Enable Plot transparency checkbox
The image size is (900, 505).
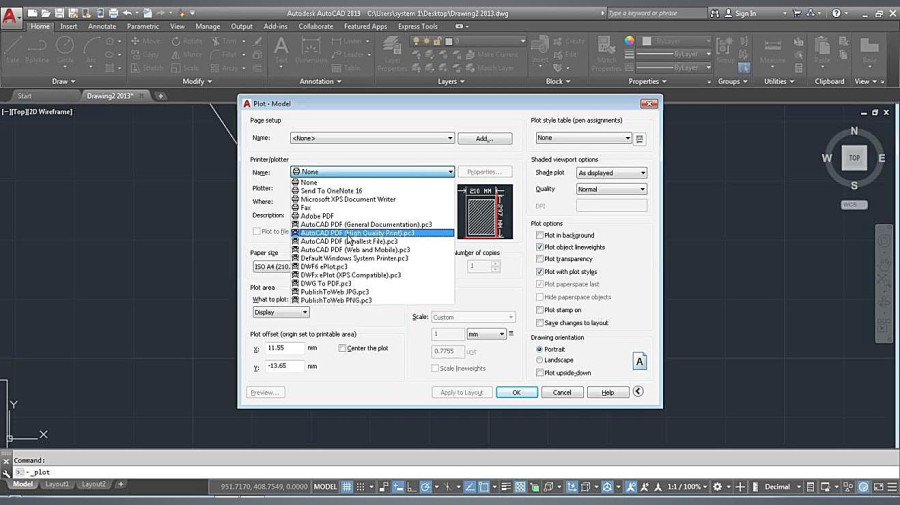click(x=540, y=259)
